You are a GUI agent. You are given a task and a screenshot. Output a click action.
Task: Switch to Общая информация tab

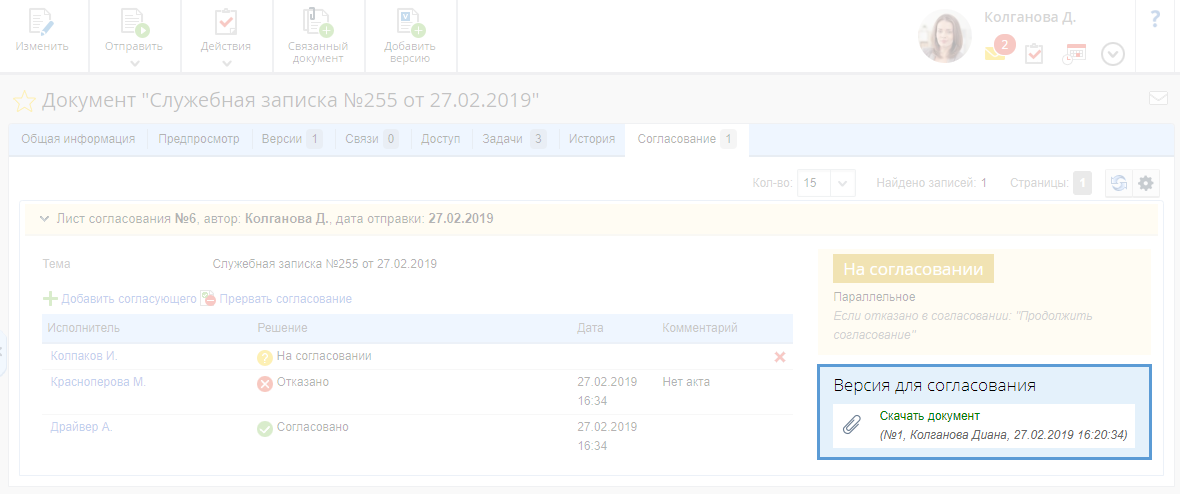pyautogui.click(x=78, y=139)
